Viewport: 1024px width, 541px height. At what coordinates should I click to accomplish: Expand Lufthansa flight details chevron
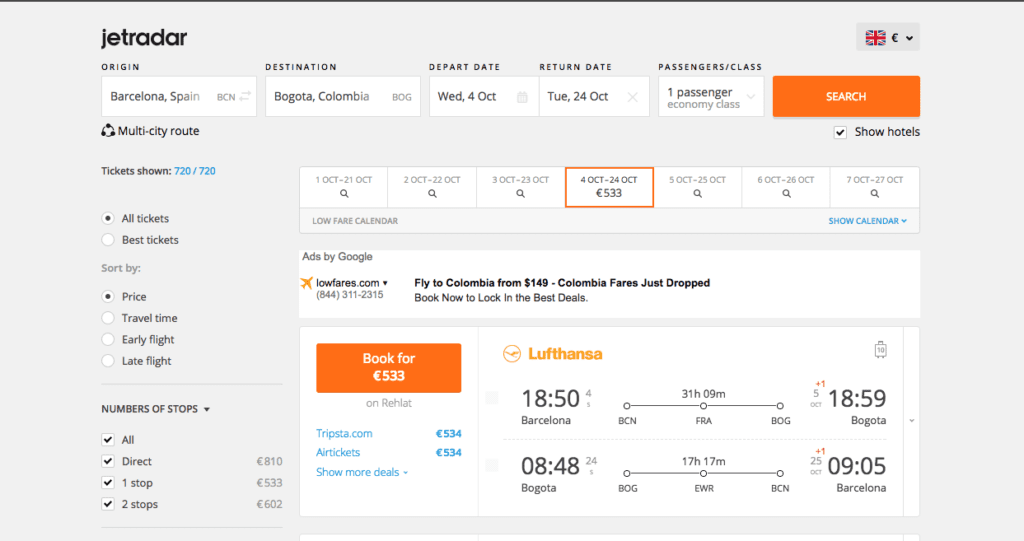912,421
